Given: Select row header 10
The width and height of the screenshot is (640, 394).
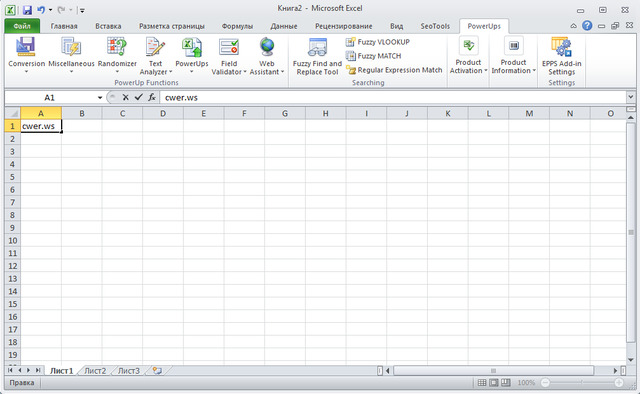Looking at the screenshot, I should (x=13, y=240).
